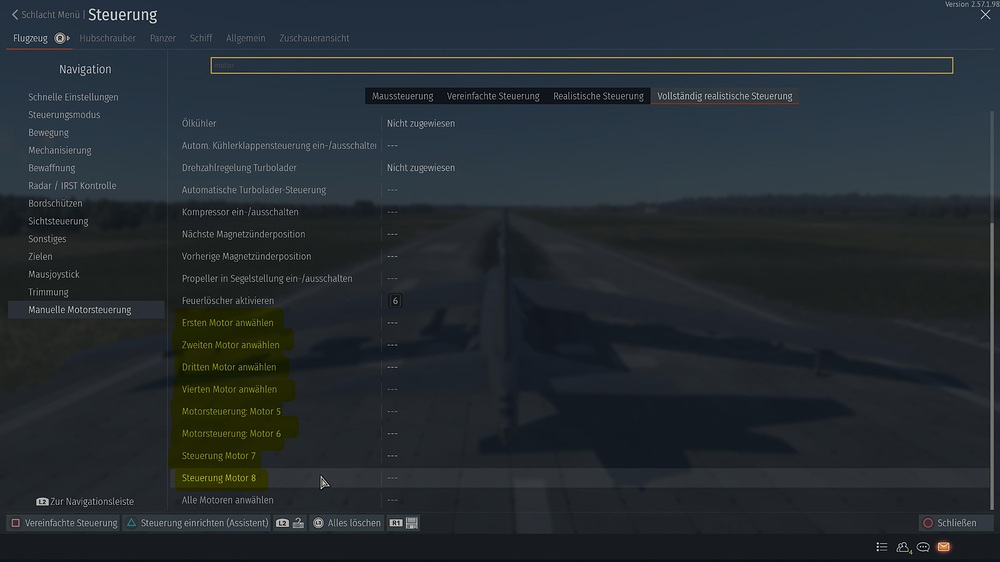1000x562 pixels.
Task: Open Mechanisierung in navigation
Action: 60,151
